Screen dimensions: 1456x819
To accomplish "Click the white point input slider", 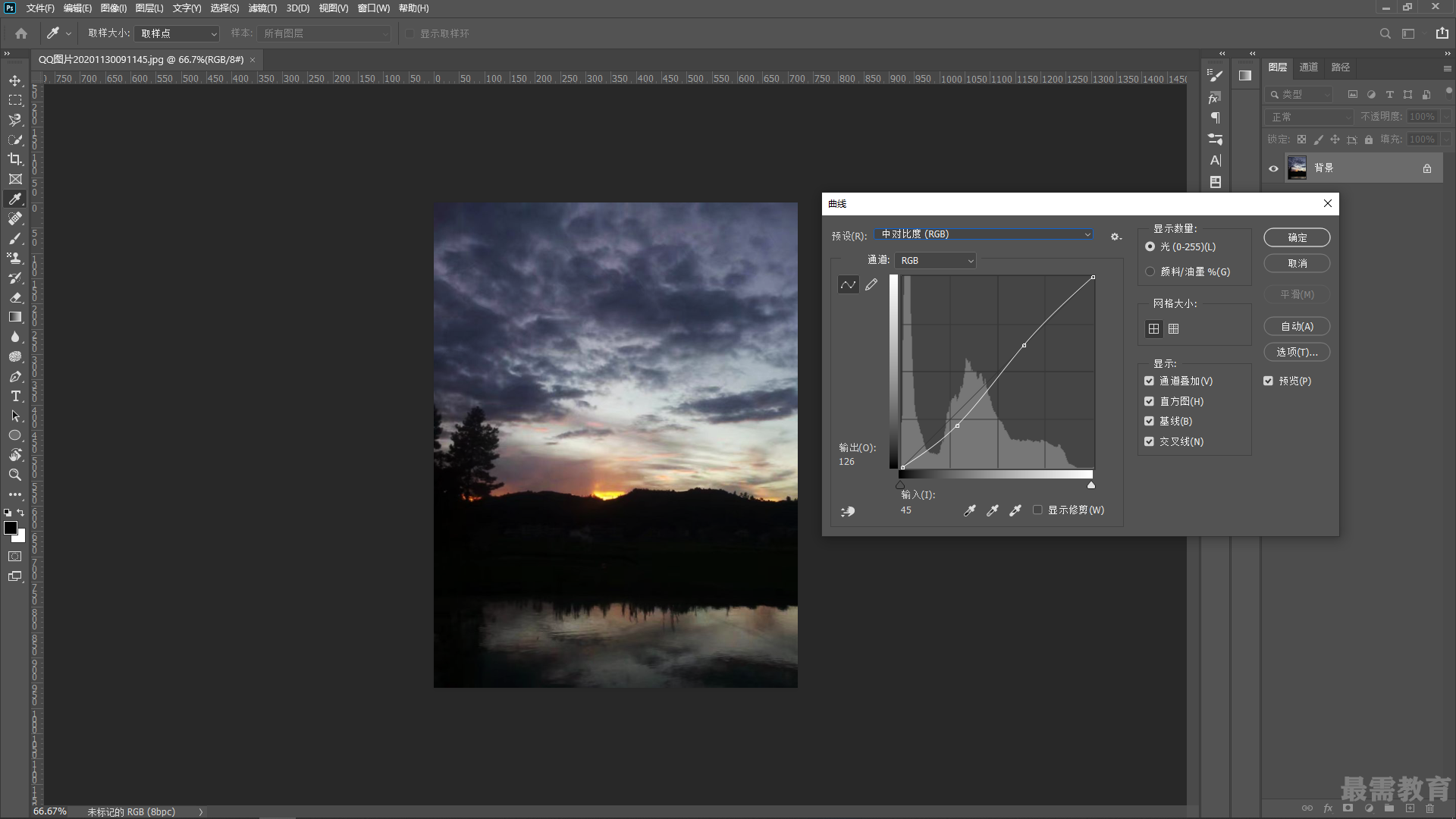I will 1091,485.
